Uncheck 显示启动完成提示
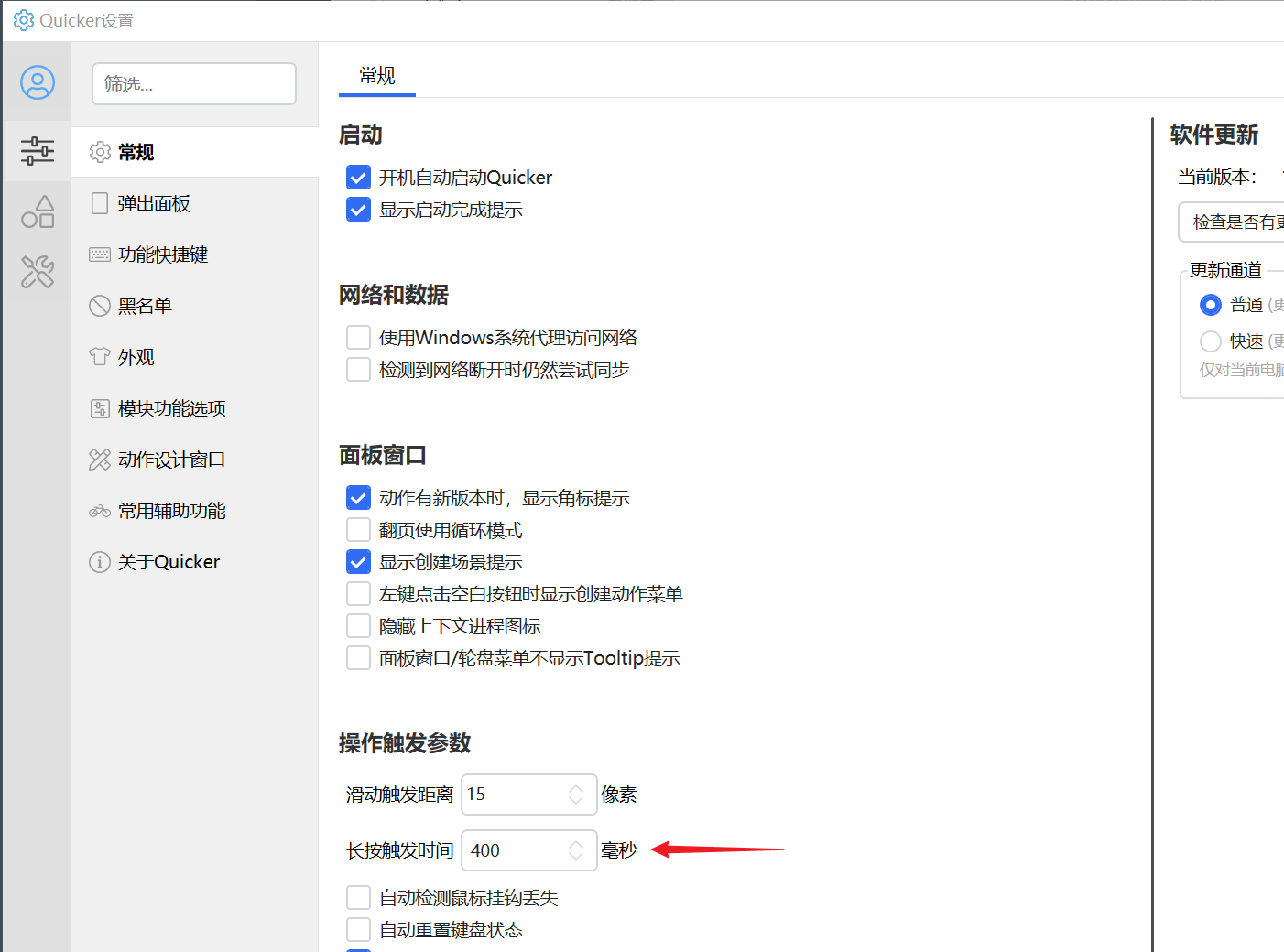 (x=359, y=210)
